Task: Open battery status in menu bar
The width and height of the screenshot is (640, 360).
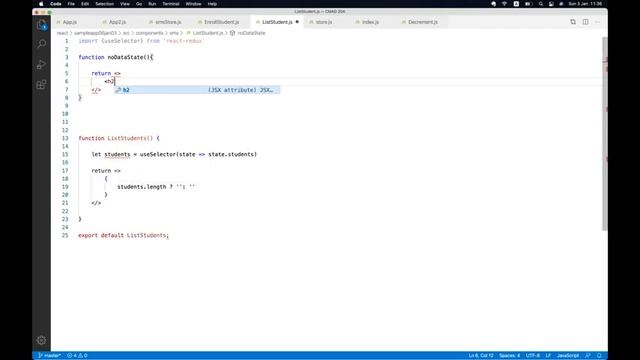Action: pyautogui.click(x=528, y=4)
